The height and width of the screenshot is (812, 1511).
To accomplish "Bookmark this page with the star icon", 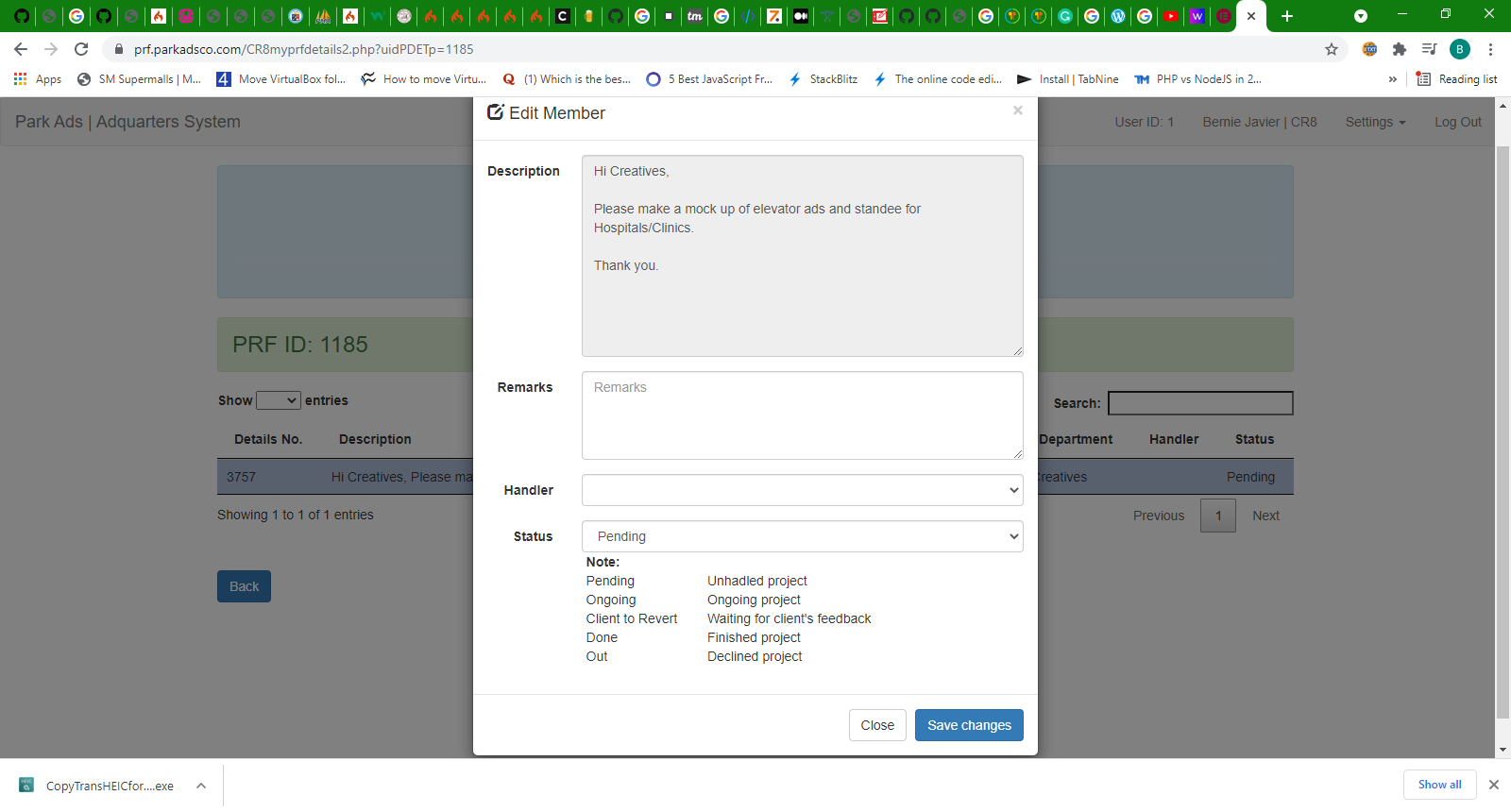I will pos(1332,49).
